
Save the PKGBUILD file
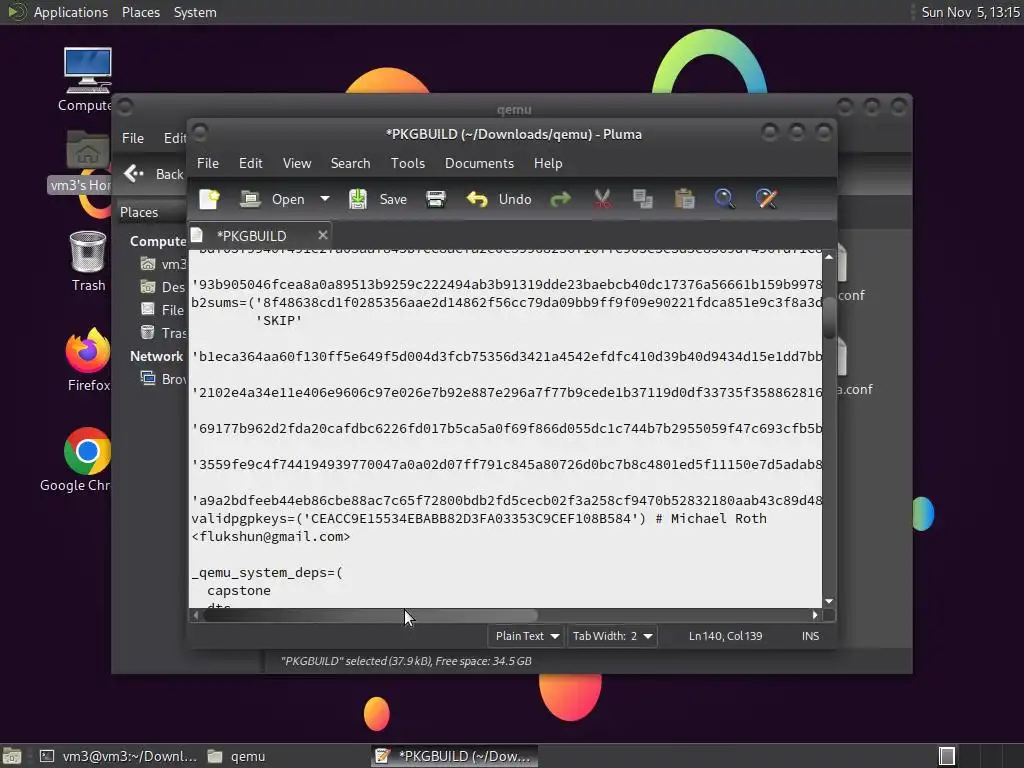(x=377, y=199)
